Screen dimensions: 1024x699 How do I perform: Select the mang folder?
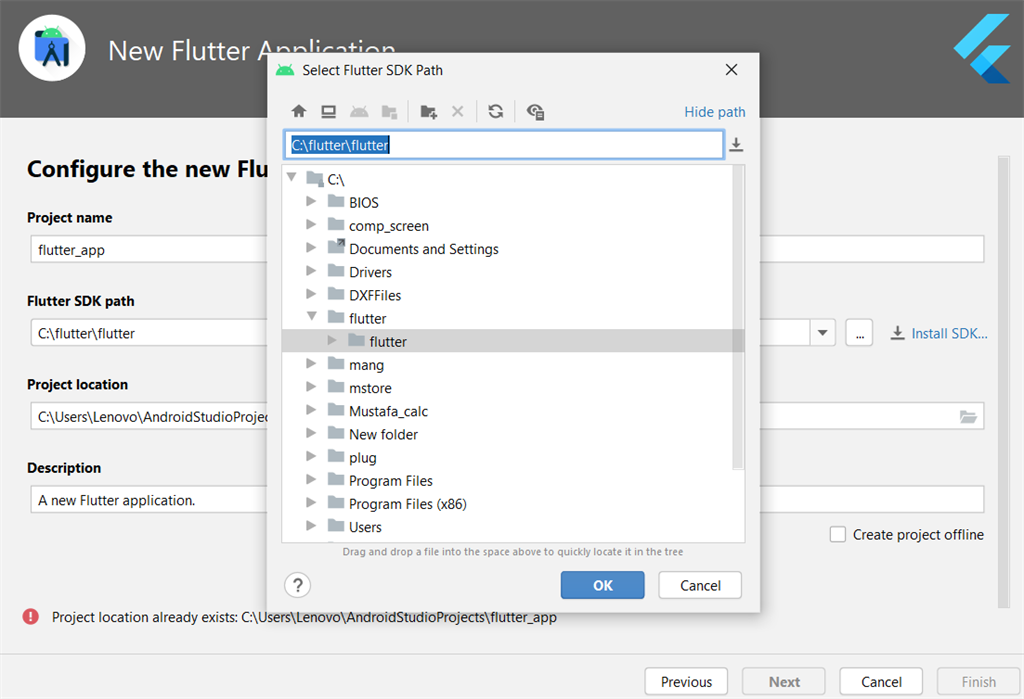[x=366, y=365]
